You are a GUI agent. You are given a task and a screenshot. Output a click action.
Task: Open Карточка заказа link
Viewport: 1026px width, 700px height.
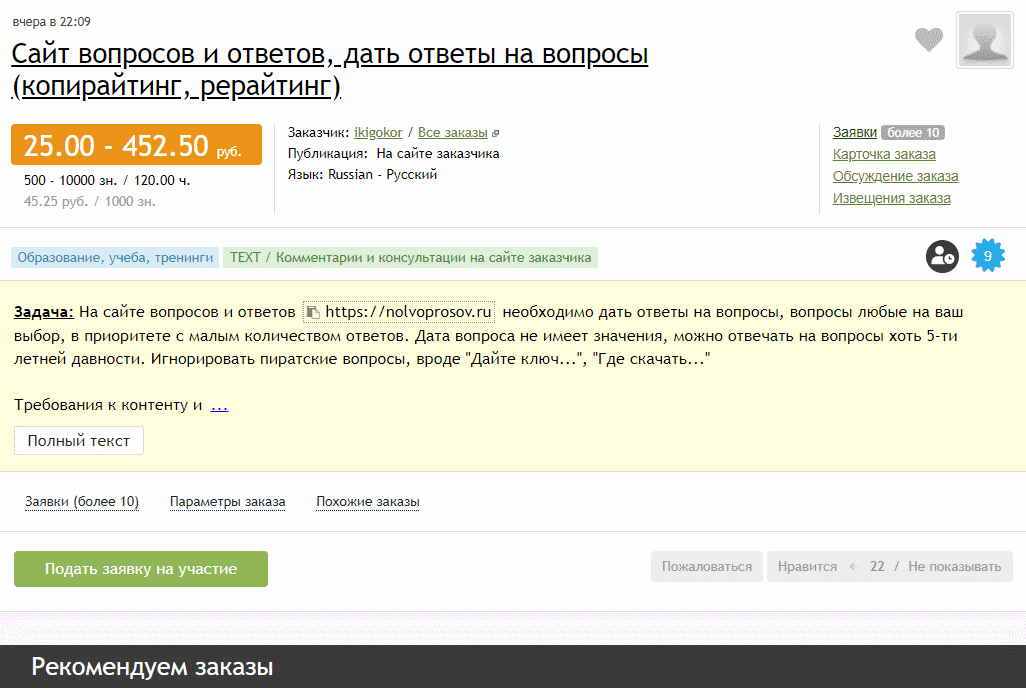click(884, 154)
